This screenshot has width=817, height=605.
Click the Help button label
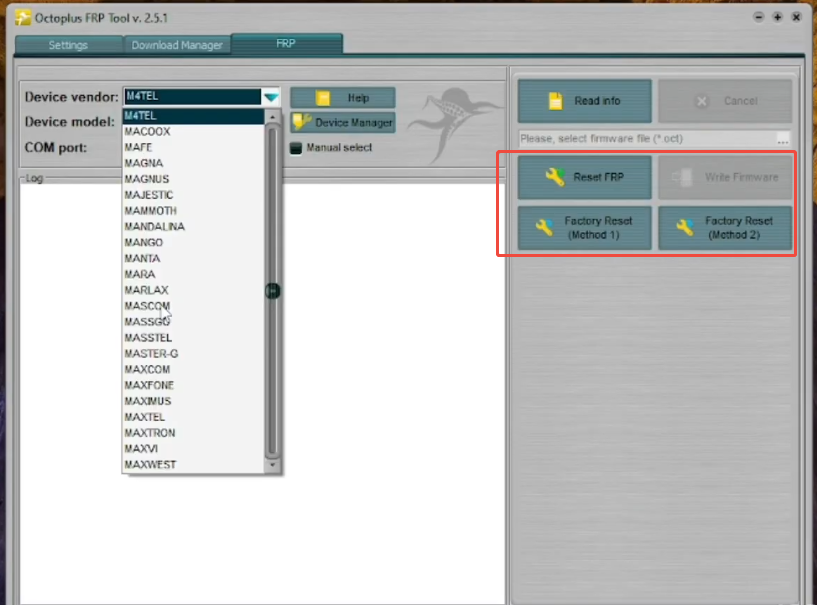point(358,98)
